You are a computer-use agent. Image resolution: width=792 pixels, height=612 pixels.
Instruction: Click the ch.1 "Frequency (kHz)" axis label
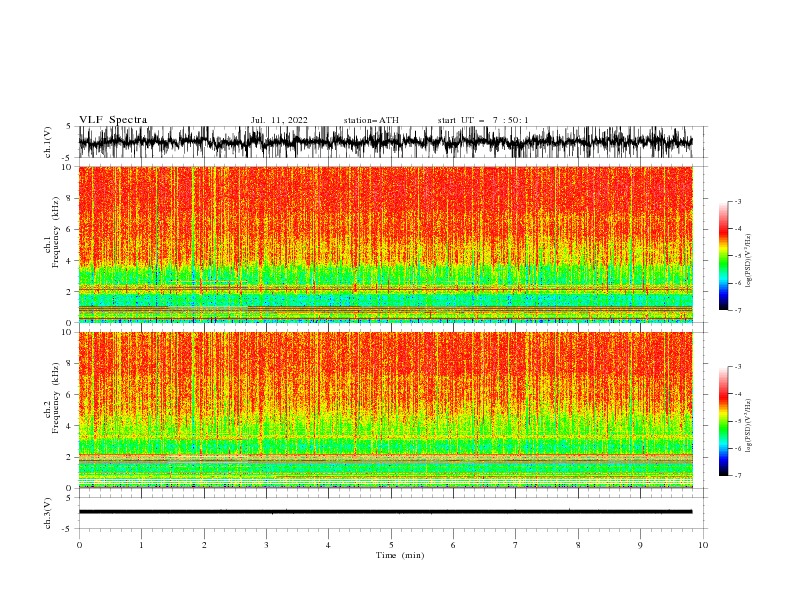[56, 232]
